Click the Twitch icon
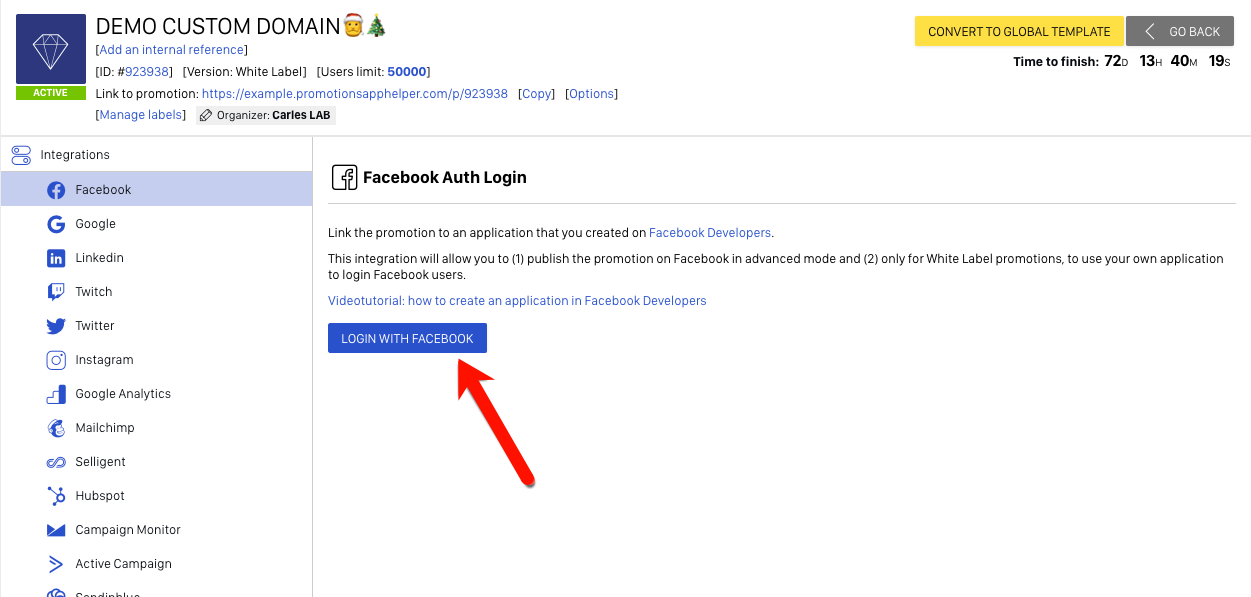The width and height of the screenshot is (1251, 597). point(56,292)
